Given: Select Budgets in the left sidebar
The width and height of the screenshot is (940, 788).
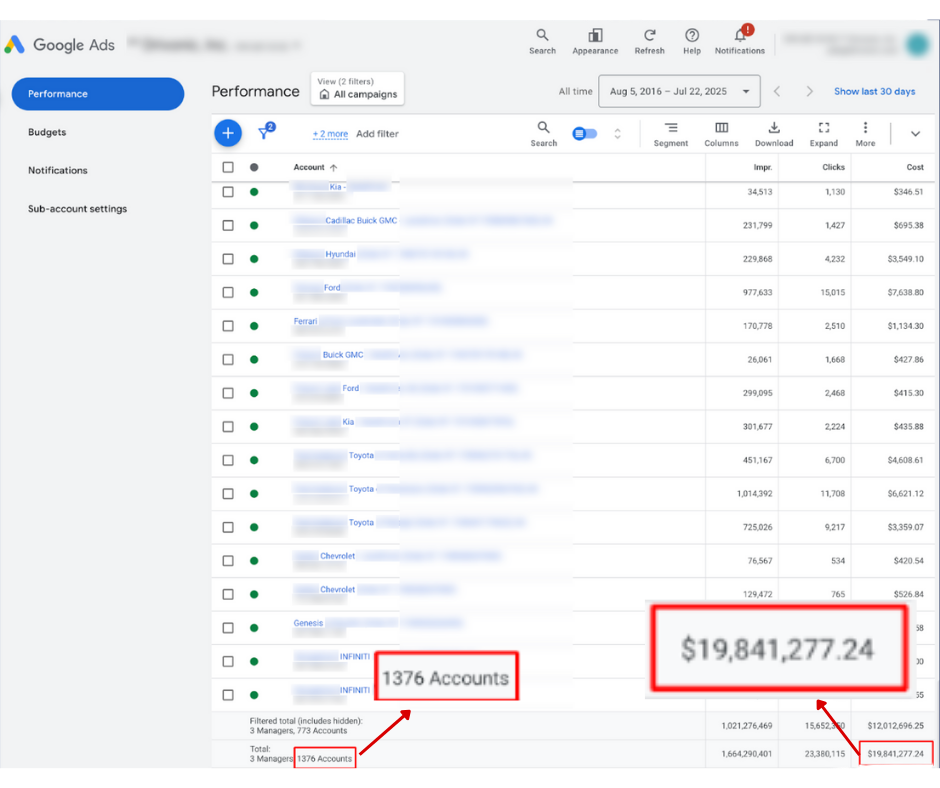Looking at the screenshot, I should [x=47, y=132].
